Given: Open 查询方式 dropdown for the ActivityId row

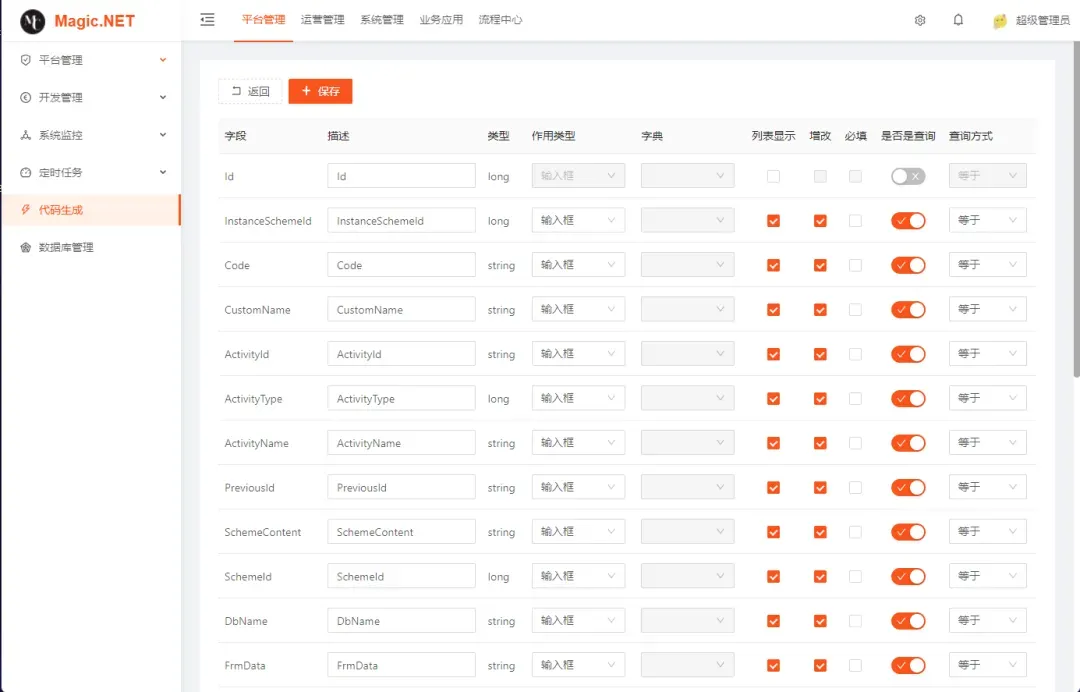Looking at the screenshot, I should pyautogui.click(x=988, y=354).
